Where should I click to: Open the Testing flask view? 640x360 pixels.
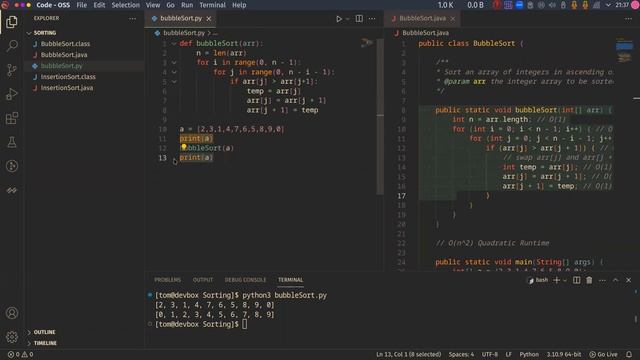coord(12,142)
